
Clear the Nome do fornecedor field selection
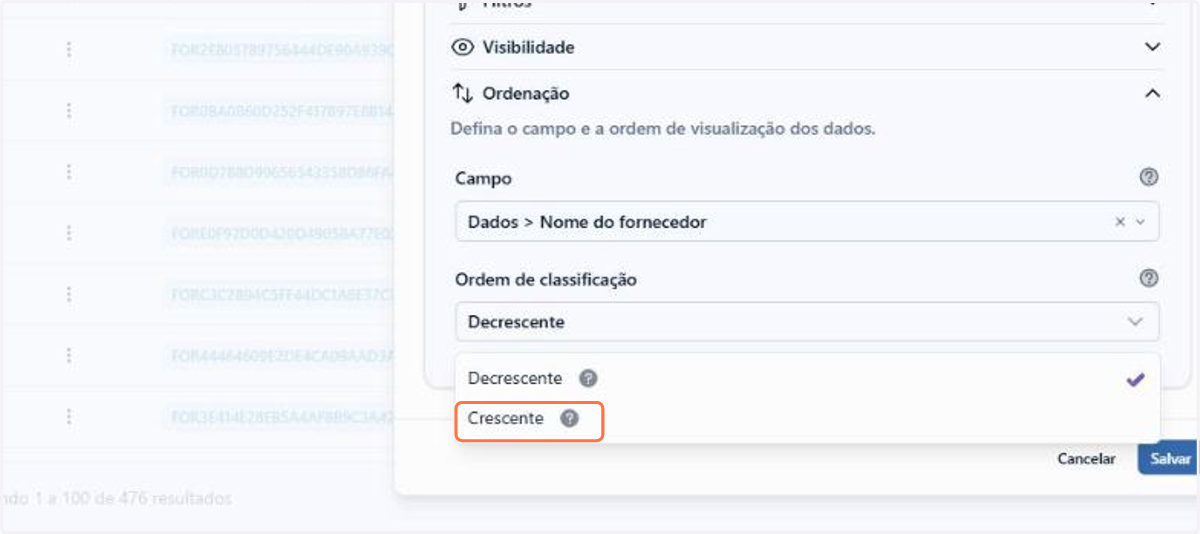click(1120, 222)
